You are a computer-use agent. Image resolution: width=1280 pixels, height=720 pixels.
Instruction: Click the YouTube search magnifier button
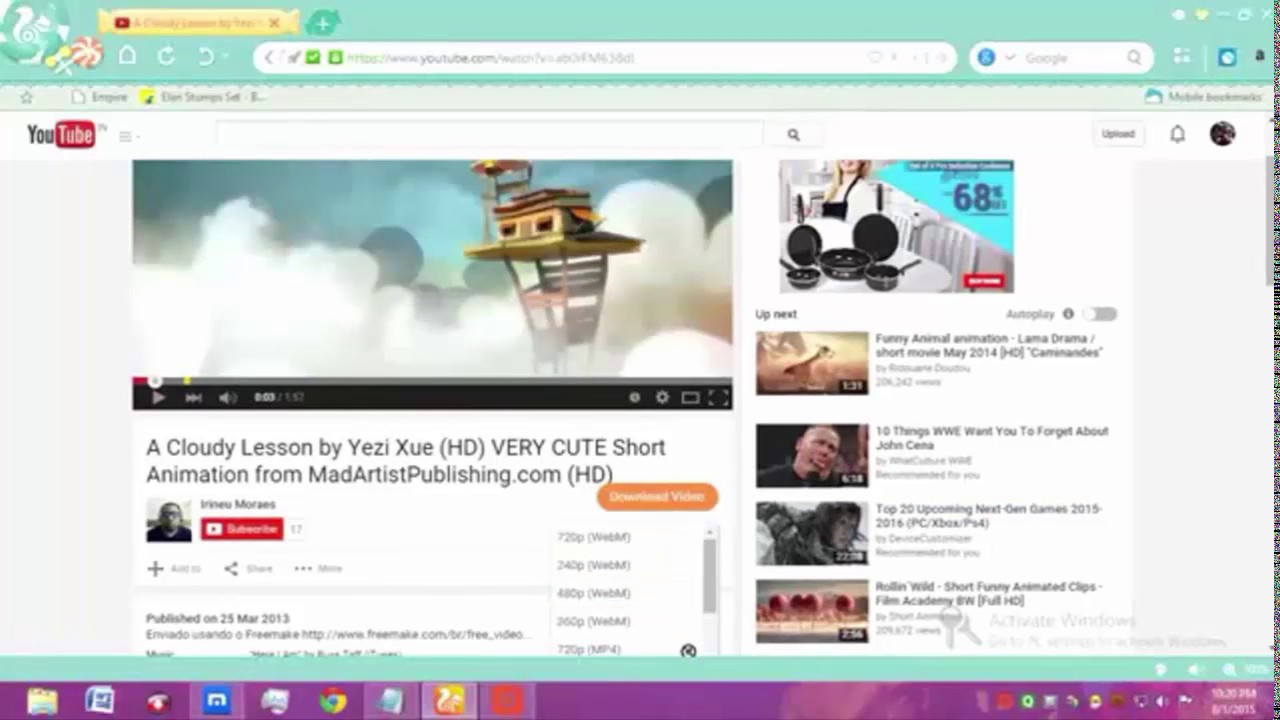click(x=793, y=135)
